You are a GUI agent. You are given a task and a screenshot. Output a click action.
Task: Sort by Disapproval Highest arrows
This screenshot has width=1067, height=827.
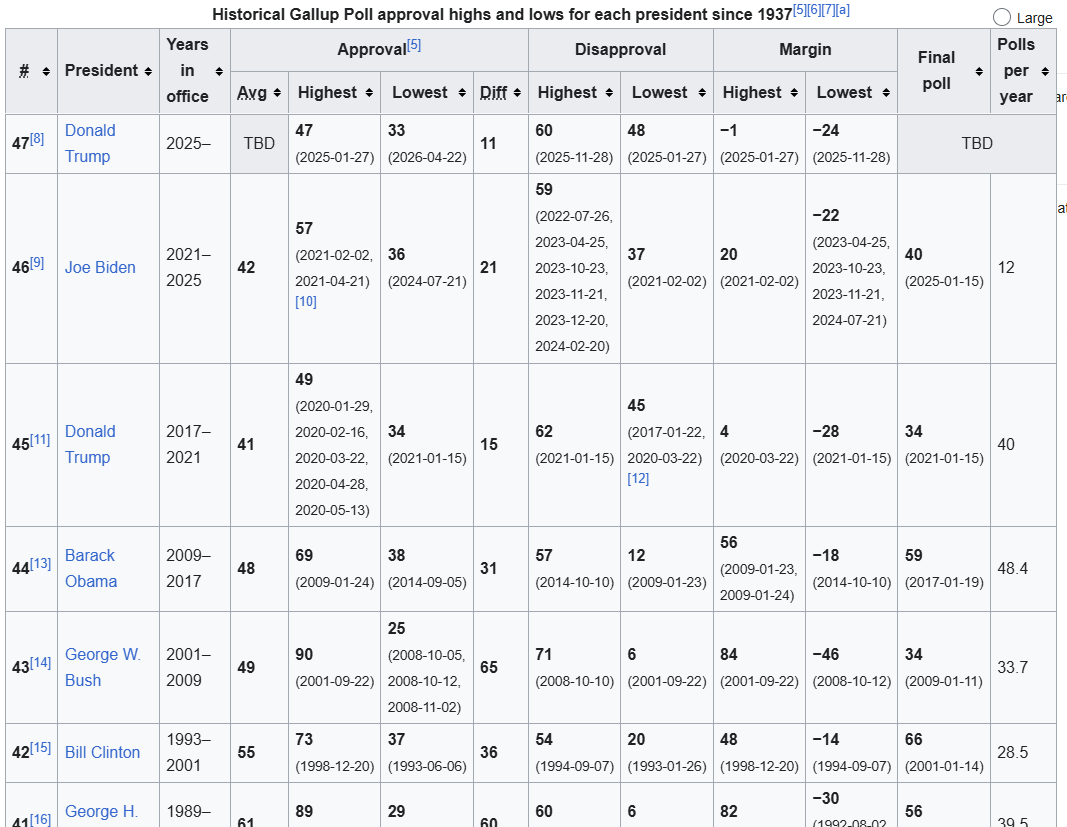(609, 93)
